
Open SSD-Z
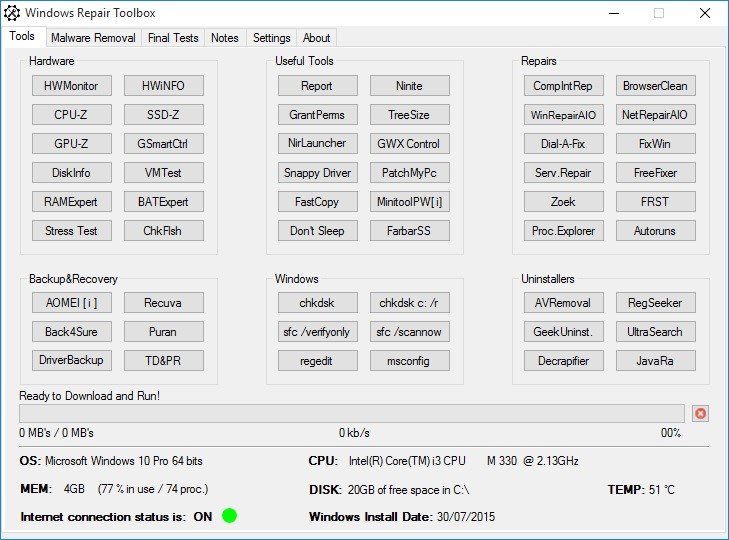point(164,114)
